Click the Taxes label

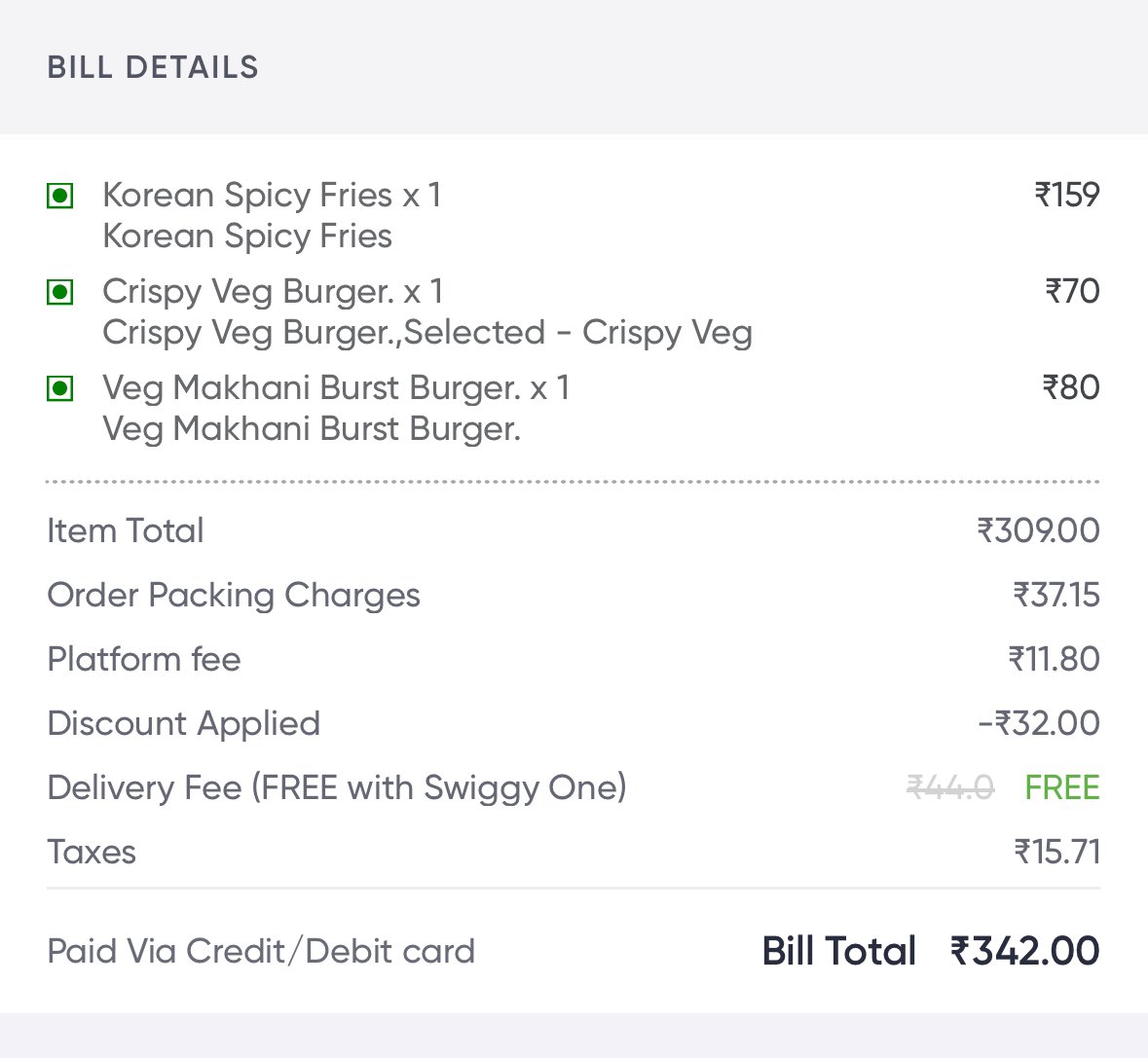click(92, 853)
